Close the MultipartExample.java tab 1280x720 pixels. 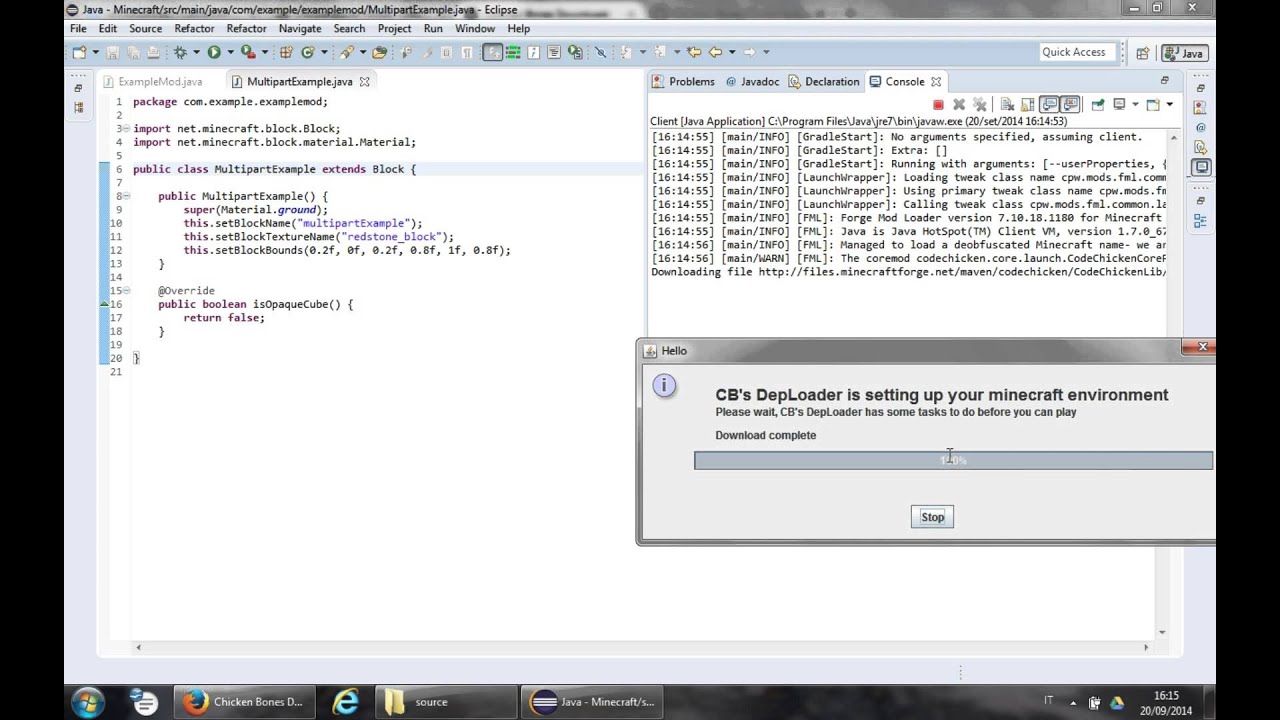(x=364, y=82)
